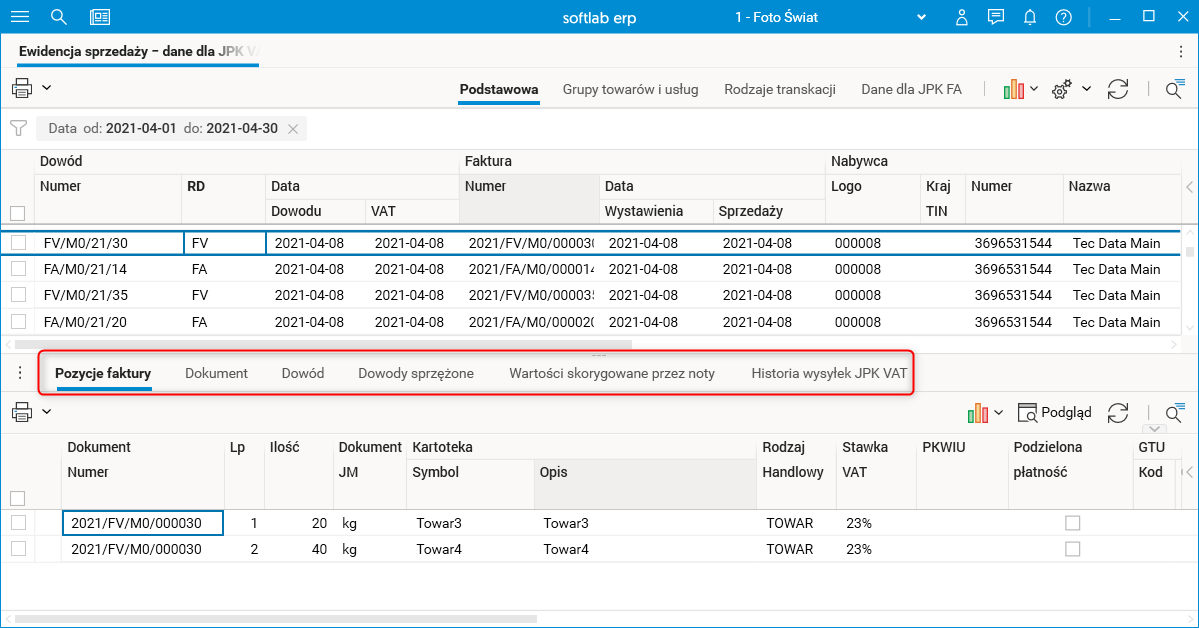Check the row FA/M0/21/20 checkbox
The width and height of the screenshot is (1199, 628).
click(18, 321)
